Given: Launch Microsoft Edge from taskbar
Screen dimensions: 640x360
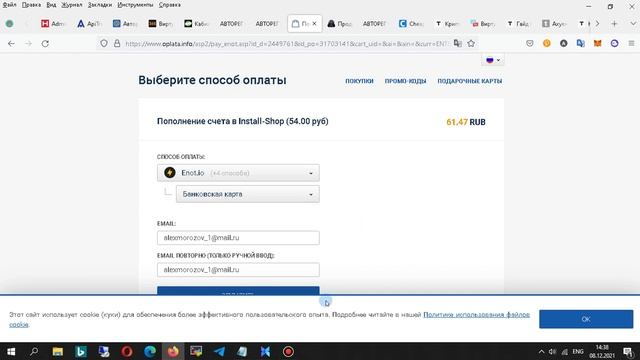Looking at the screenshot, I should (150, 351).
